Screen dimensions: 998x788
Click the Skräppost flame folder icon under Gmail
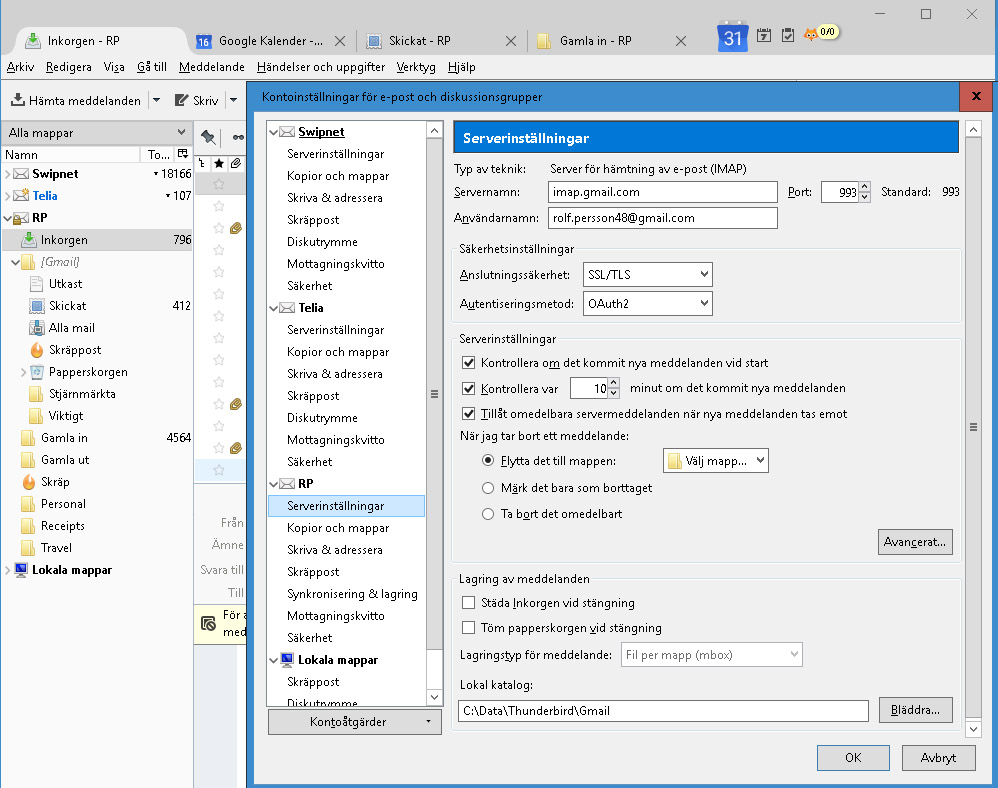point(37,350)
